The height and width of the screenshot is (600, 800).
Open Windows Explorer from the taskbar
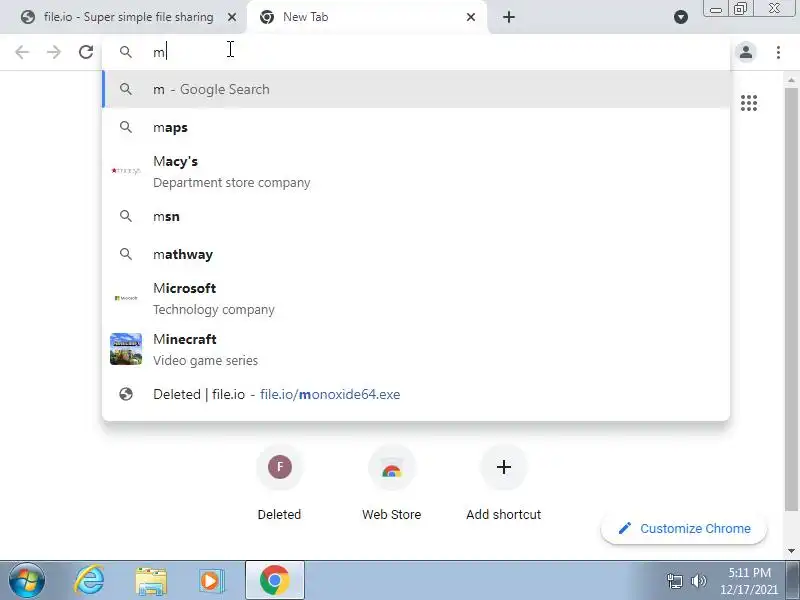151,581
